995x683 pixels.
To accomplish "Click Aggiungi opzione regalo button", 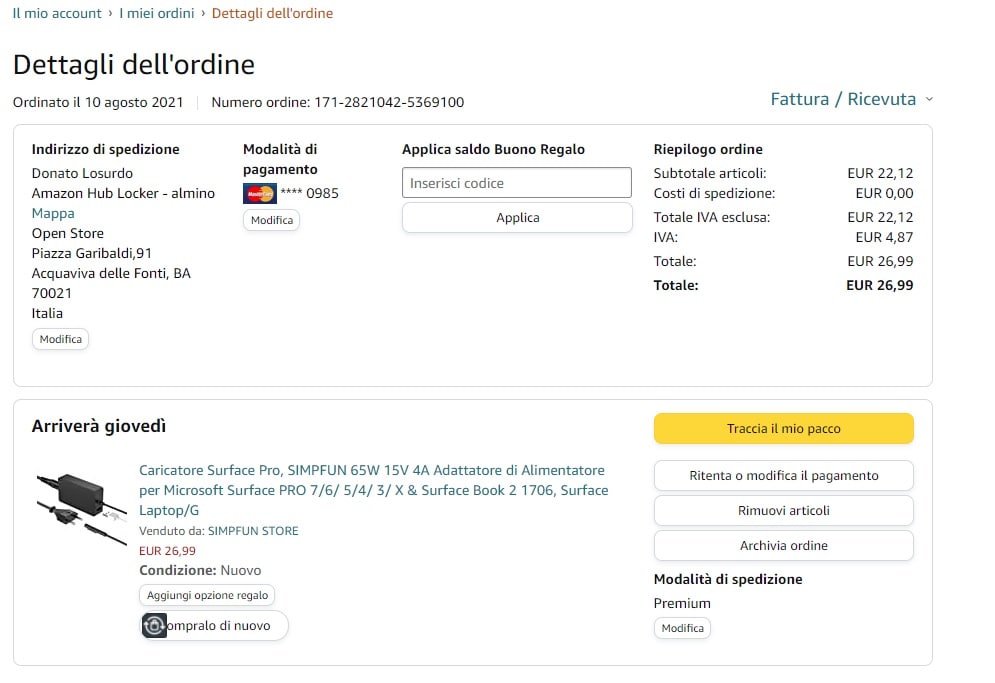I will (207, 595).
